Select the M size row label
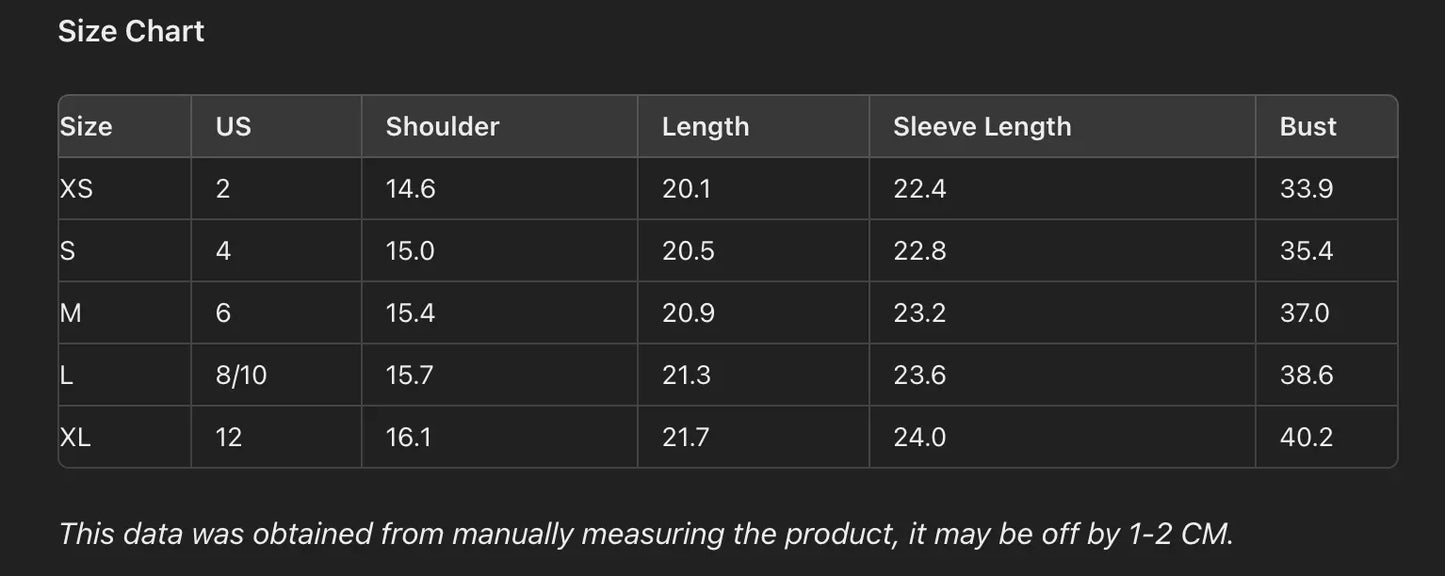This screenshot has width=1445, height=576. point(71,313)
